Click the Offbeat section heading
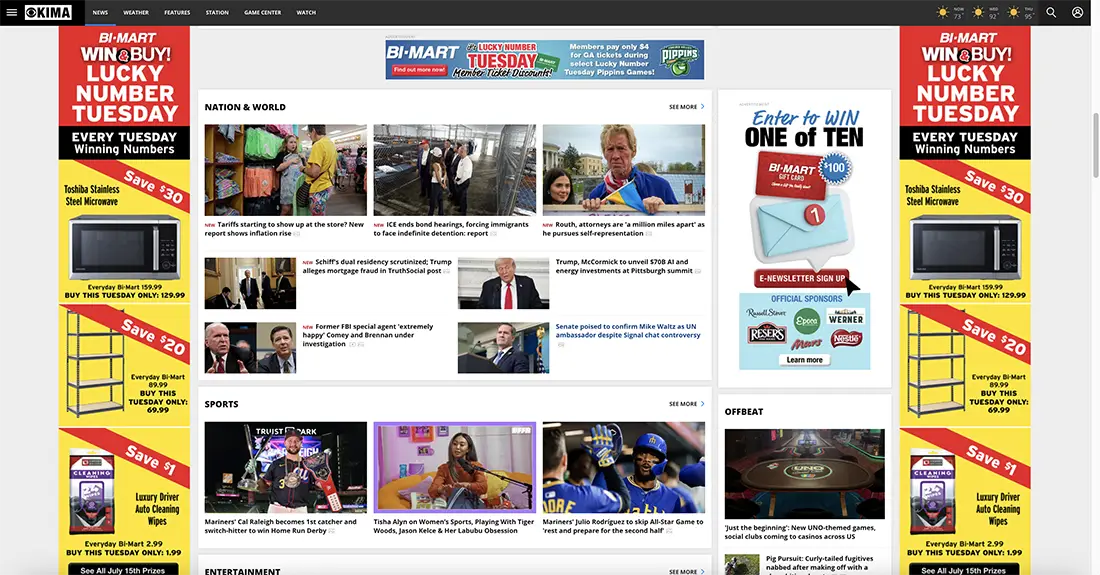Image resolution: width=1100 pixels, height=575 pixels. [x=744, y=412]
